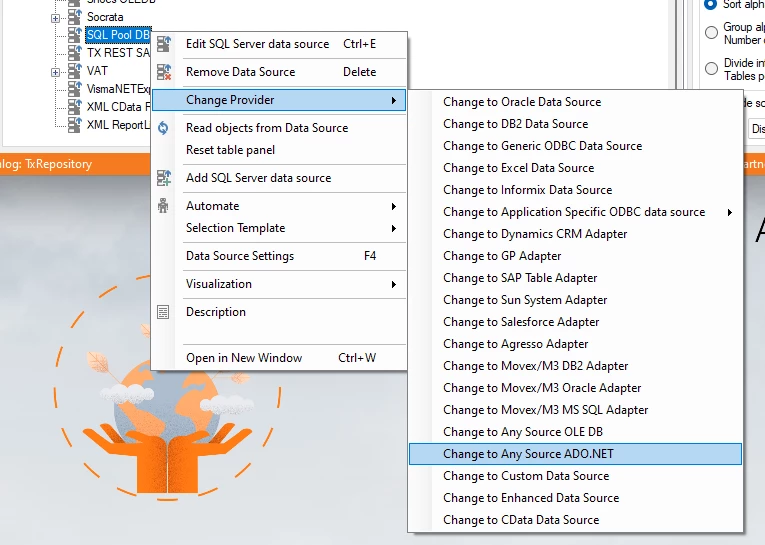The width and height of the screenshot is (765, 545).
Task: Click the Read objects refresh icon
Action: coord(163,128)
